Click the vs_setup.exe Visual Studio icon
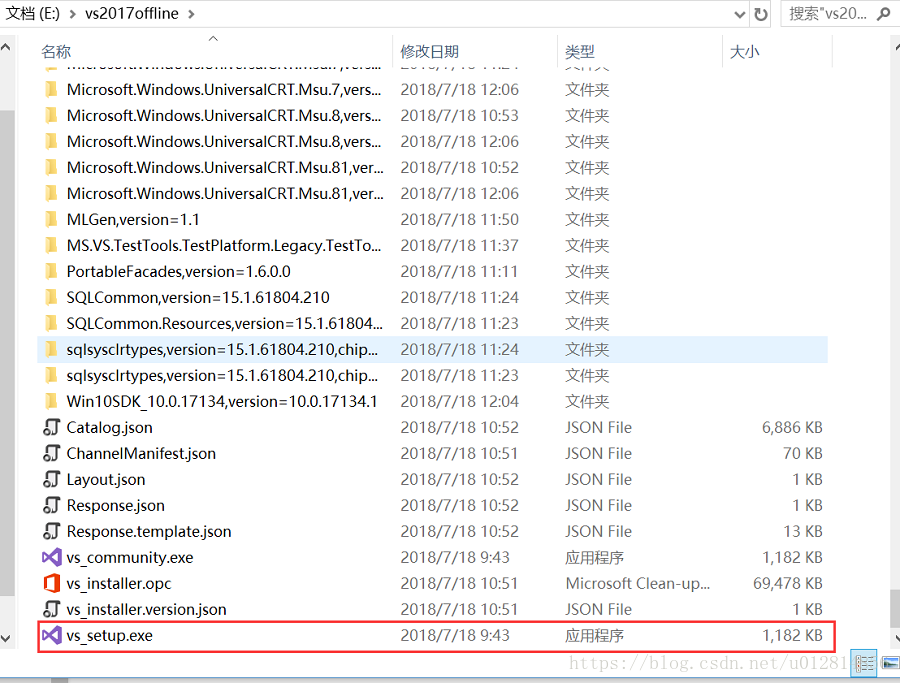The width and height of the screenshot is (900, 683). pyautogui.click(x=52, y=635)
